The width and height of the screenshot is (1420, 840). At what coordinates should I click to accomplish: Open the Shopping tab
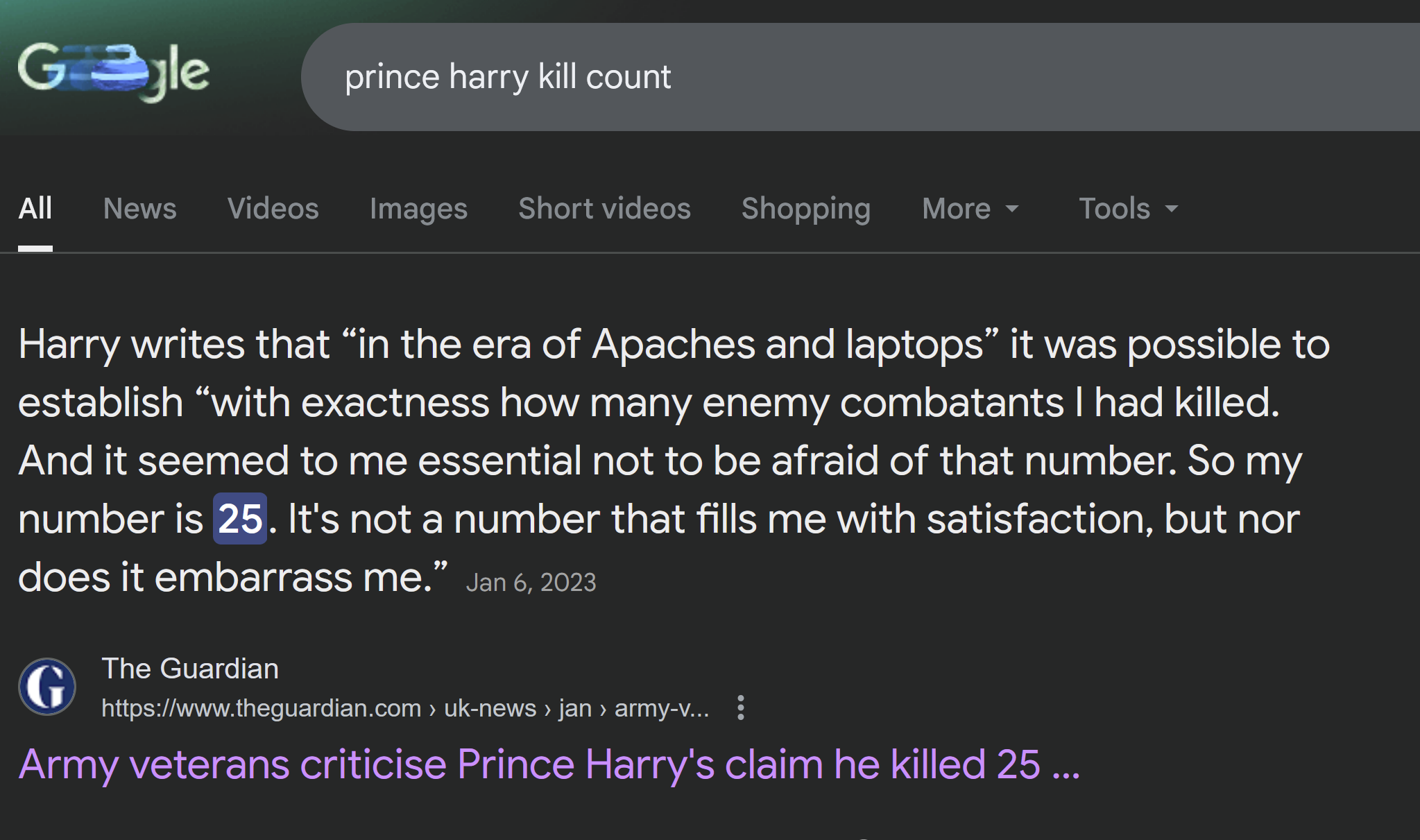coord(806,208)
